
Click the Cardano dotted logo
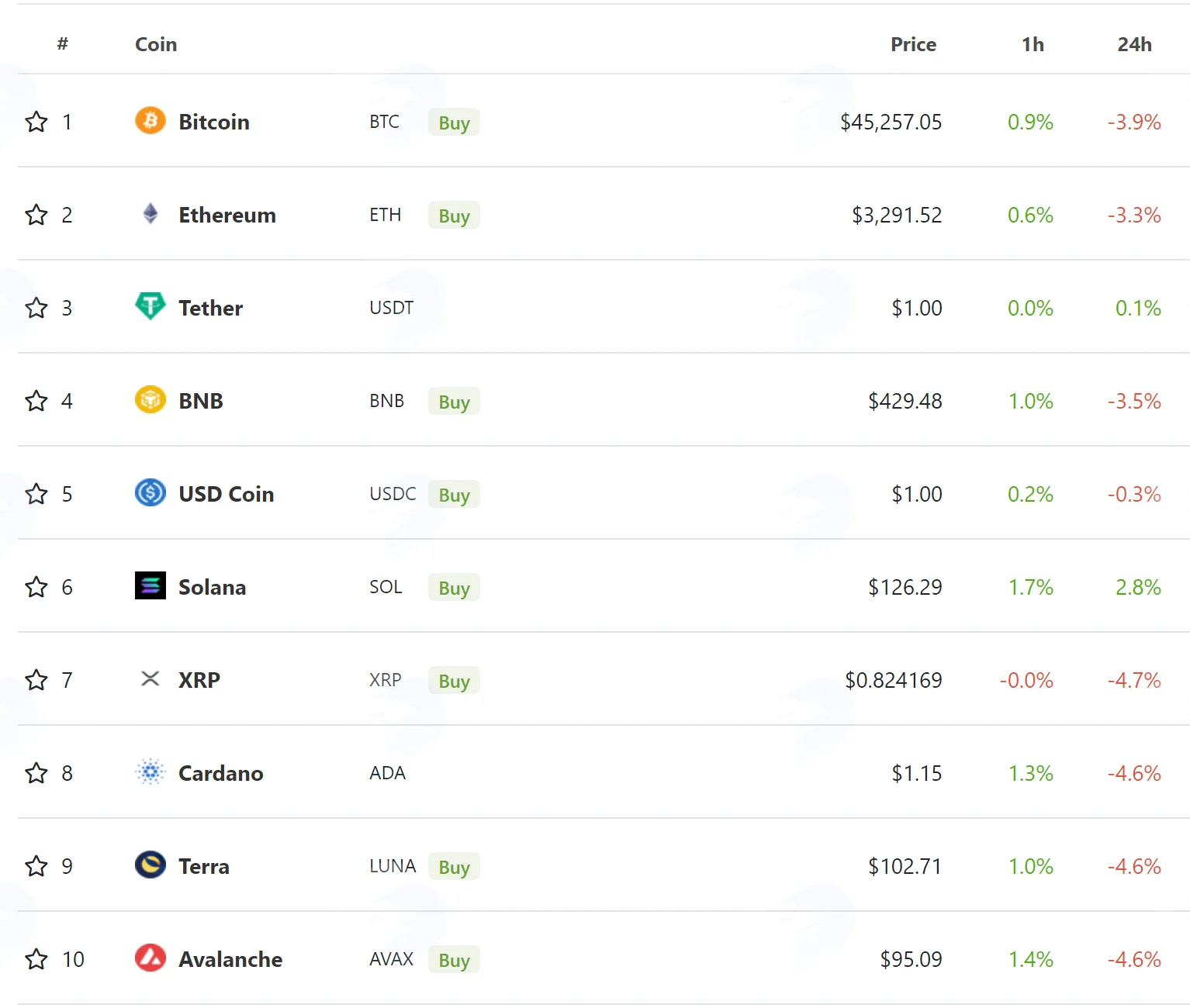click(150, 772)
